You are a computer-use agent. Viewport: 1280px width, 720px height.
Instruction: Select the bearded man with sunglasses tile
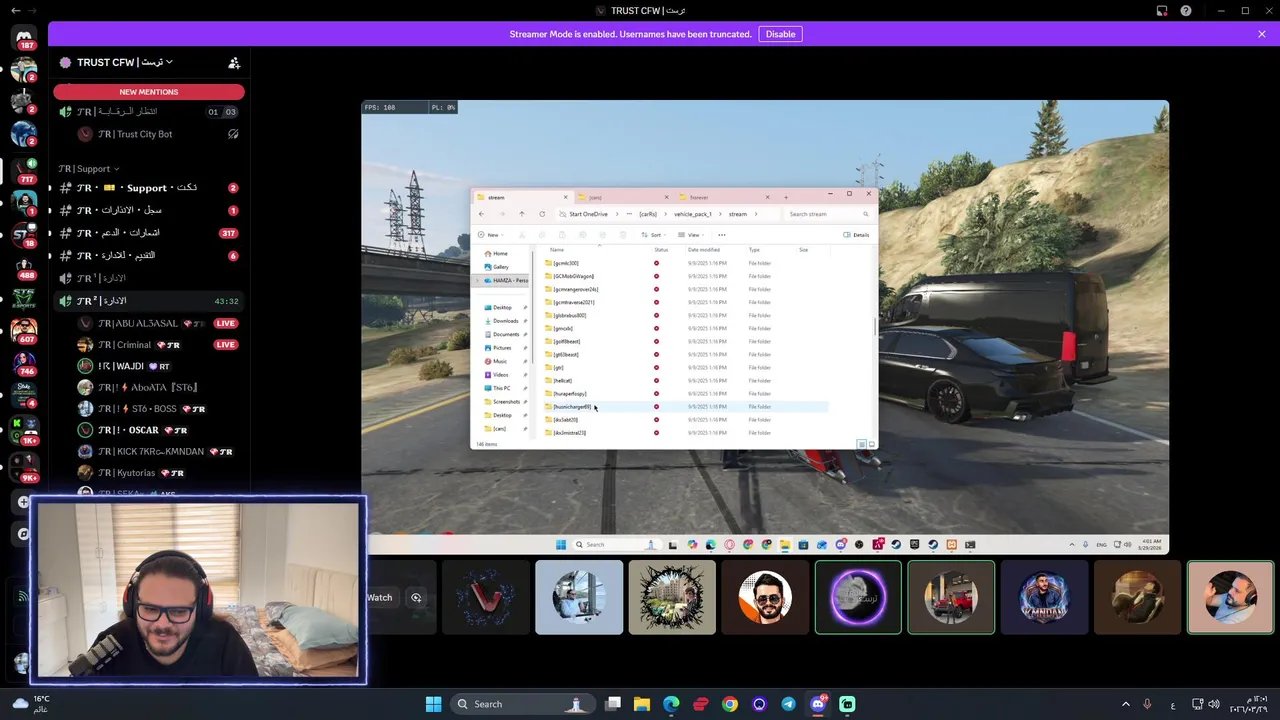(x=765, y=598)
